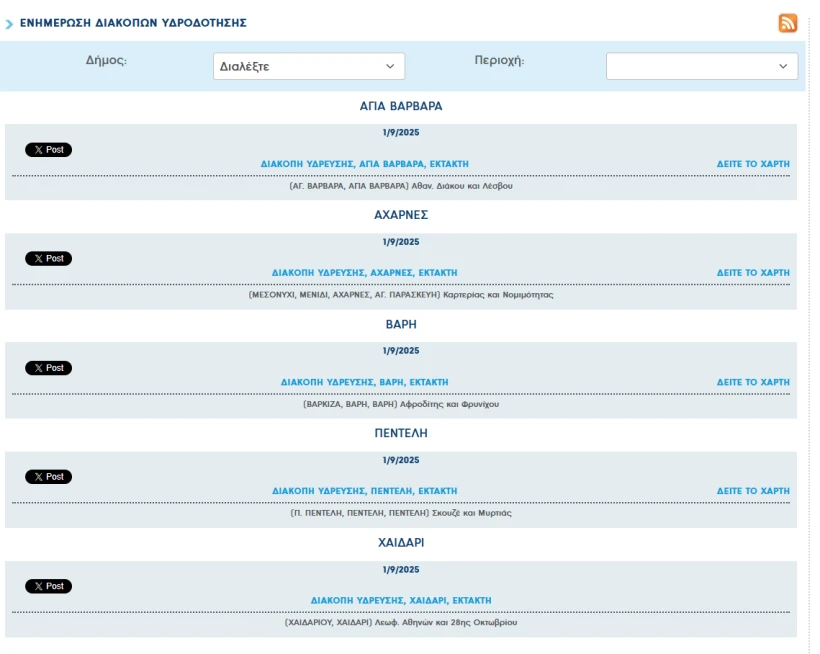The image size is (820, 654).
Task: Open link ΔΙΑΚΟΠΗ ΥΔΡΕΥΣΗΣ, ΠΕΝΤΕΛΗ, ΕΚΤΑΚΤΗ
Action: pyautogui.click(x=365, y=491)
